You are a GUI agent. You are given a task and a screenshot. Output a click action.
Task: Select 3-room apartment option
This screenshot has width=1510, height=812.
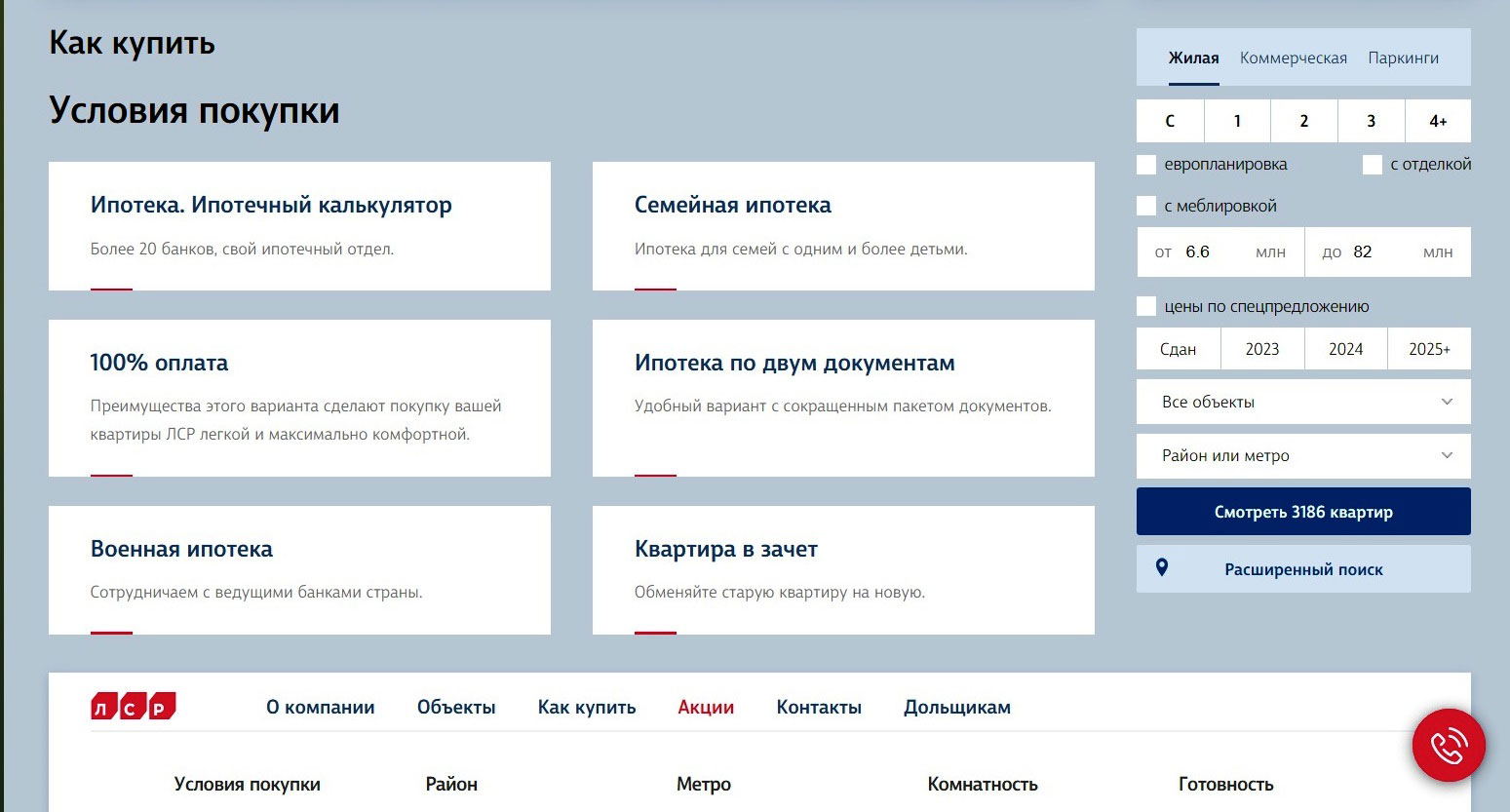1371,121
